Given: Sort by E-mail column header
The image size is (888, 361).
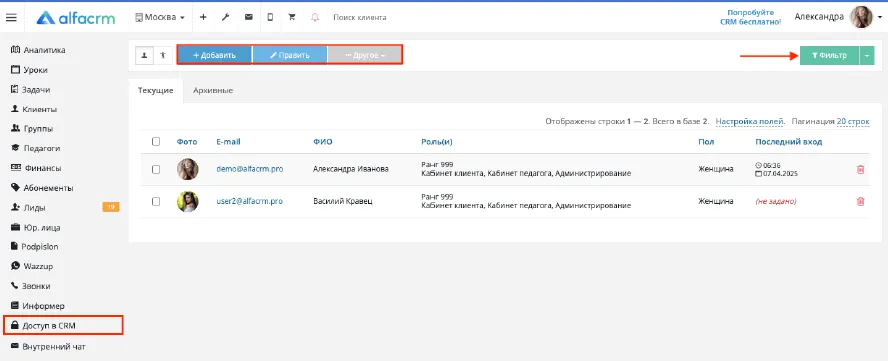Looking at the screenshot, I should coord(228,142).
